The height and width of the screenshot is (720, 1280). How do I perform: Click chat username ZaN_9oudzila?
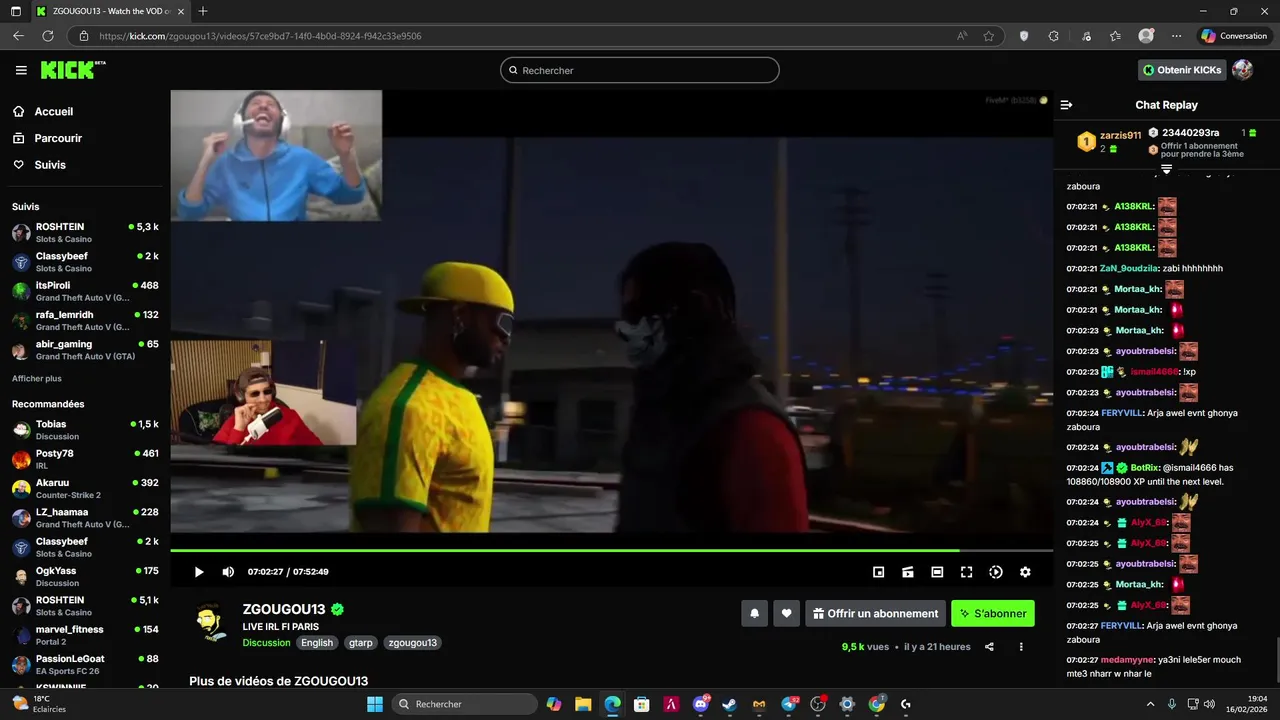point(1129,268)
